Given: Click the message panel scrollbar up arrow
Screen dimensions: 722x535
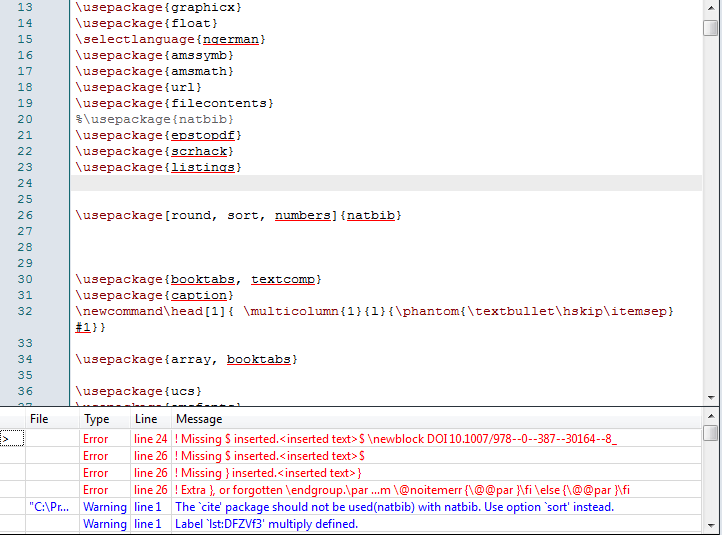Looking at the screenshot, I should pyautogui.click(x=711, y=416).
